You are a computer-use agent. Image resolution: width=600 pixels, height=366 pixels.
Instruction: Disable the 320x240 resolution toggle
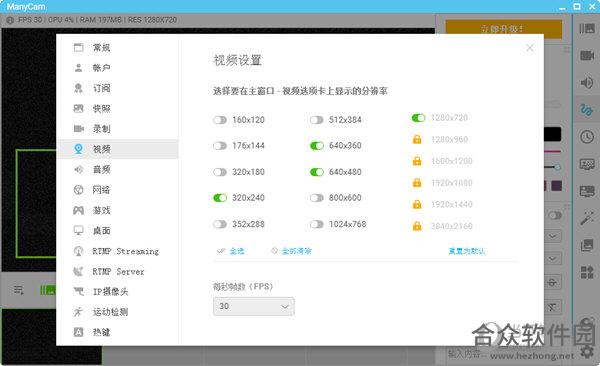[220, 198]
